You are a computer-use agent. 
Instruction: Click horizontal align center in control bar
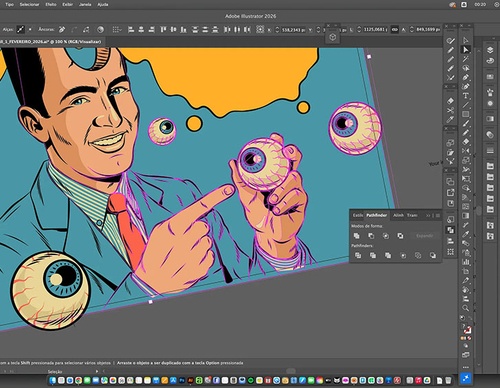(x=141, y=30)
